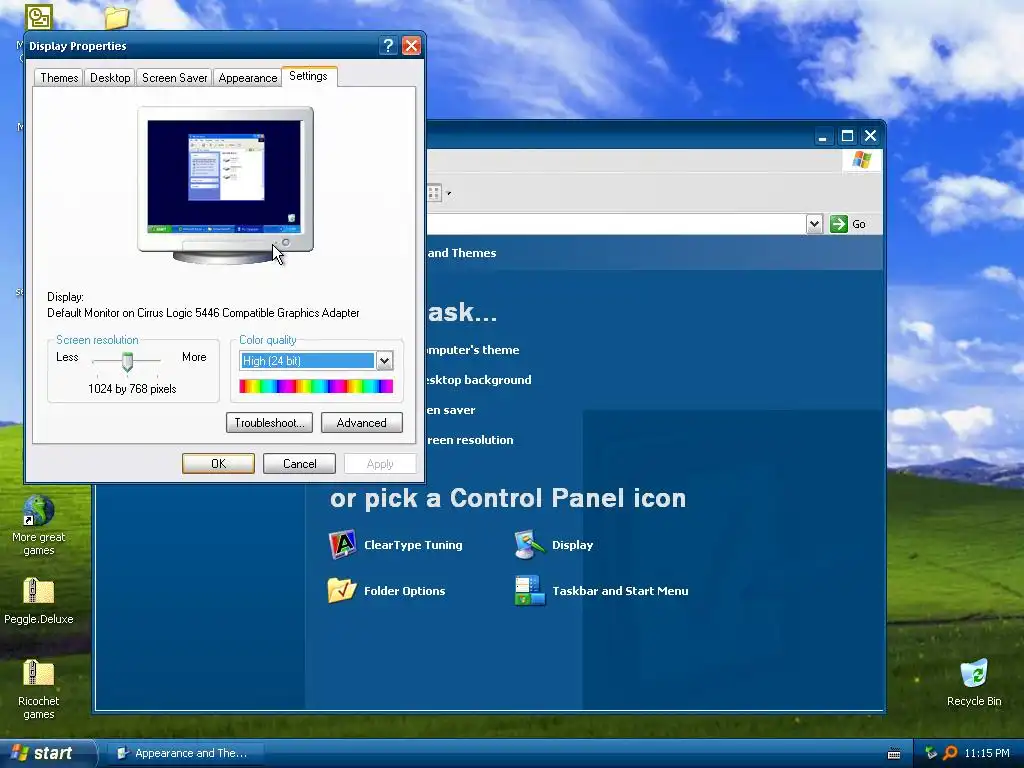This screenshot has height=768, width=1024.
Task: Confirm with the OK button
Action: pyautogui.click(x=218, y=464)
